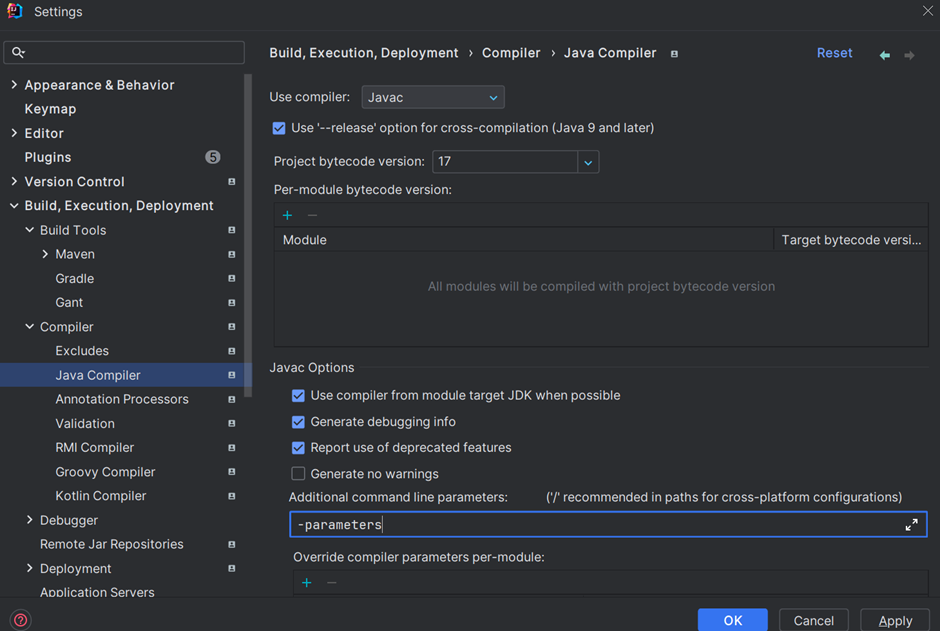Click project icon beside RMI Compiler
The image size is (940, 631).
pyautogui.click(x=231, y=448)
